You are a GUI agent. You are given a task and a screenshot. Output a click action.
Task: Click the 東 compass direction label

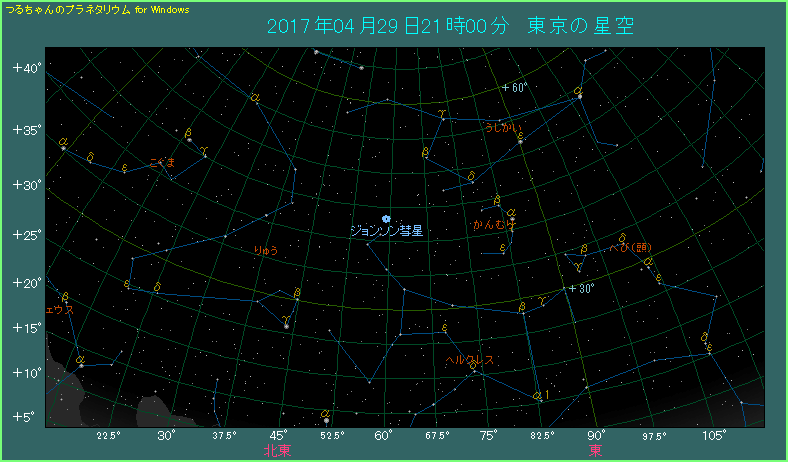[595, 451]
